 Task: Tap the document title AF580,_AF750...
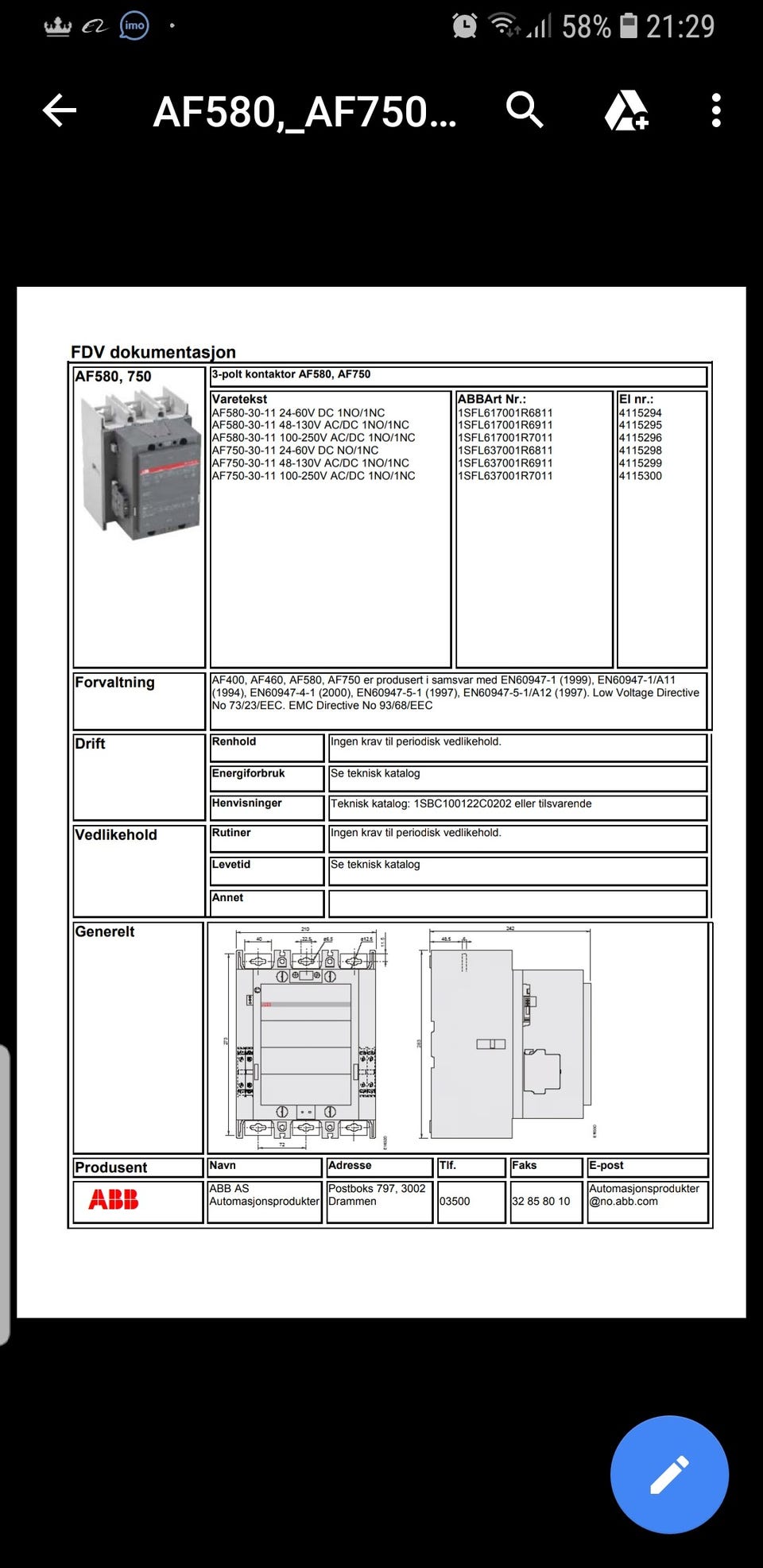click(305, 111)
